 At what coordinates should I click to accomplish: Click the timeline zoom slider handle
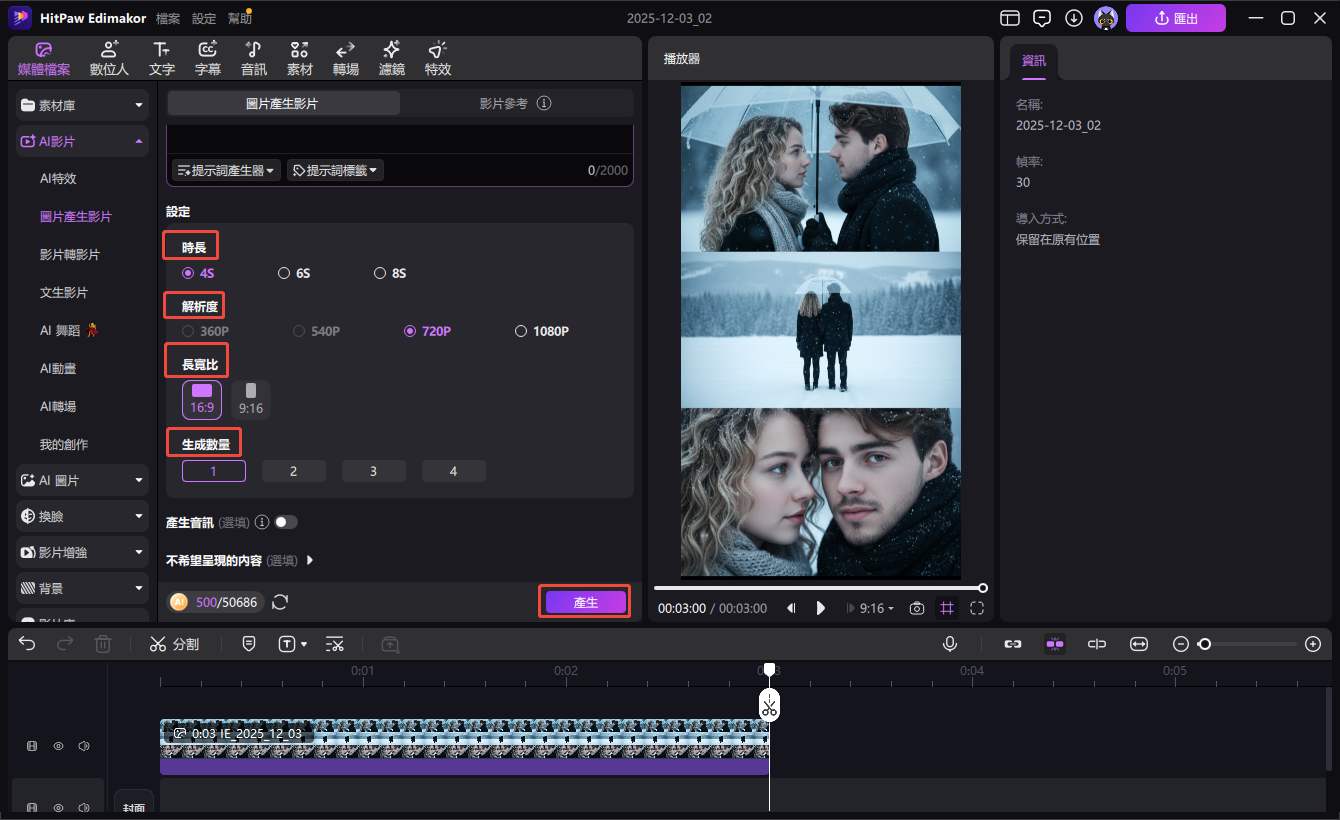tap(1205, 644)
